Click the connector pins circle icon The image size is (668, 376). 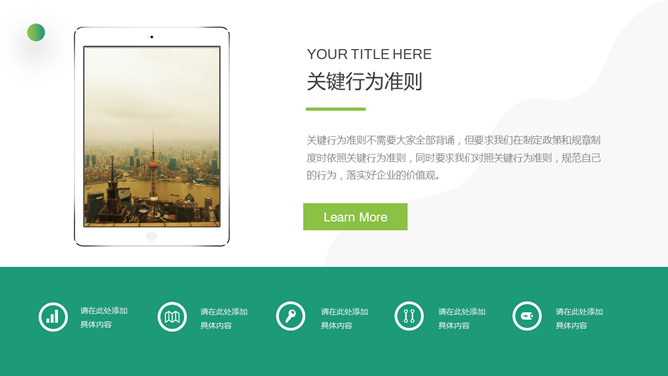[409, 316]
